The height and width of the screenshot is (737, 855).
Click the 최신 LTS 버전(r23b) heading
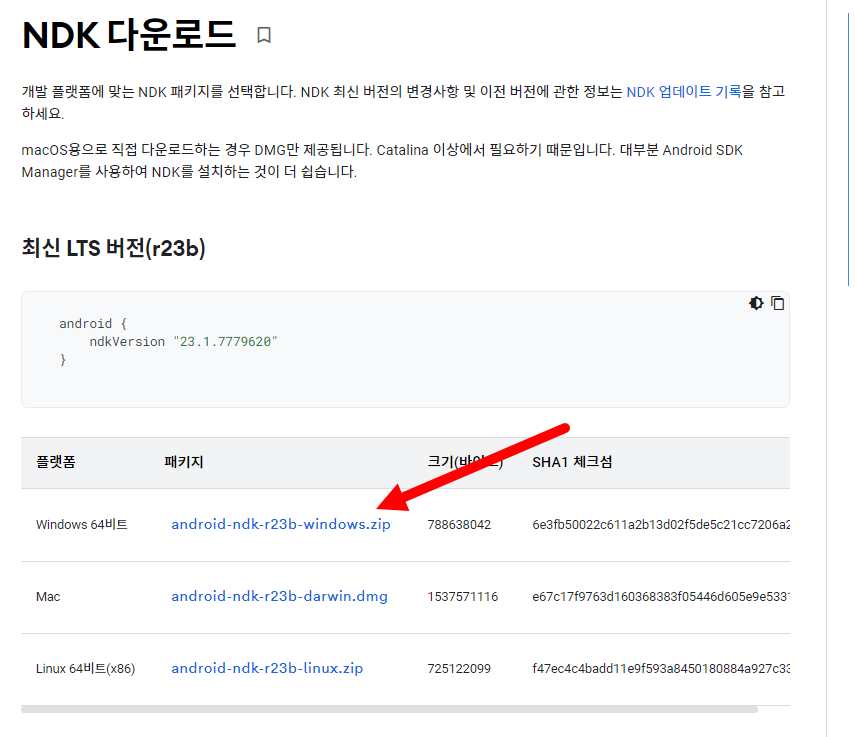pyautogui.click(x=113, y=248)
